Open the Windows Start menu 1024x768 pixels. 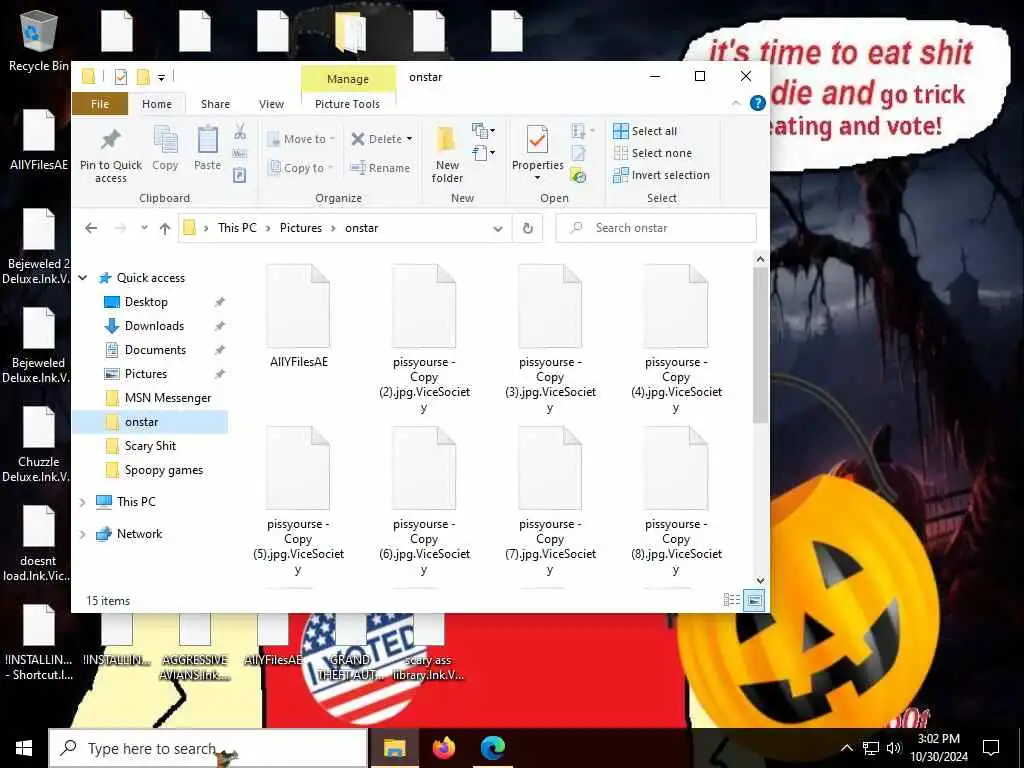24,748
